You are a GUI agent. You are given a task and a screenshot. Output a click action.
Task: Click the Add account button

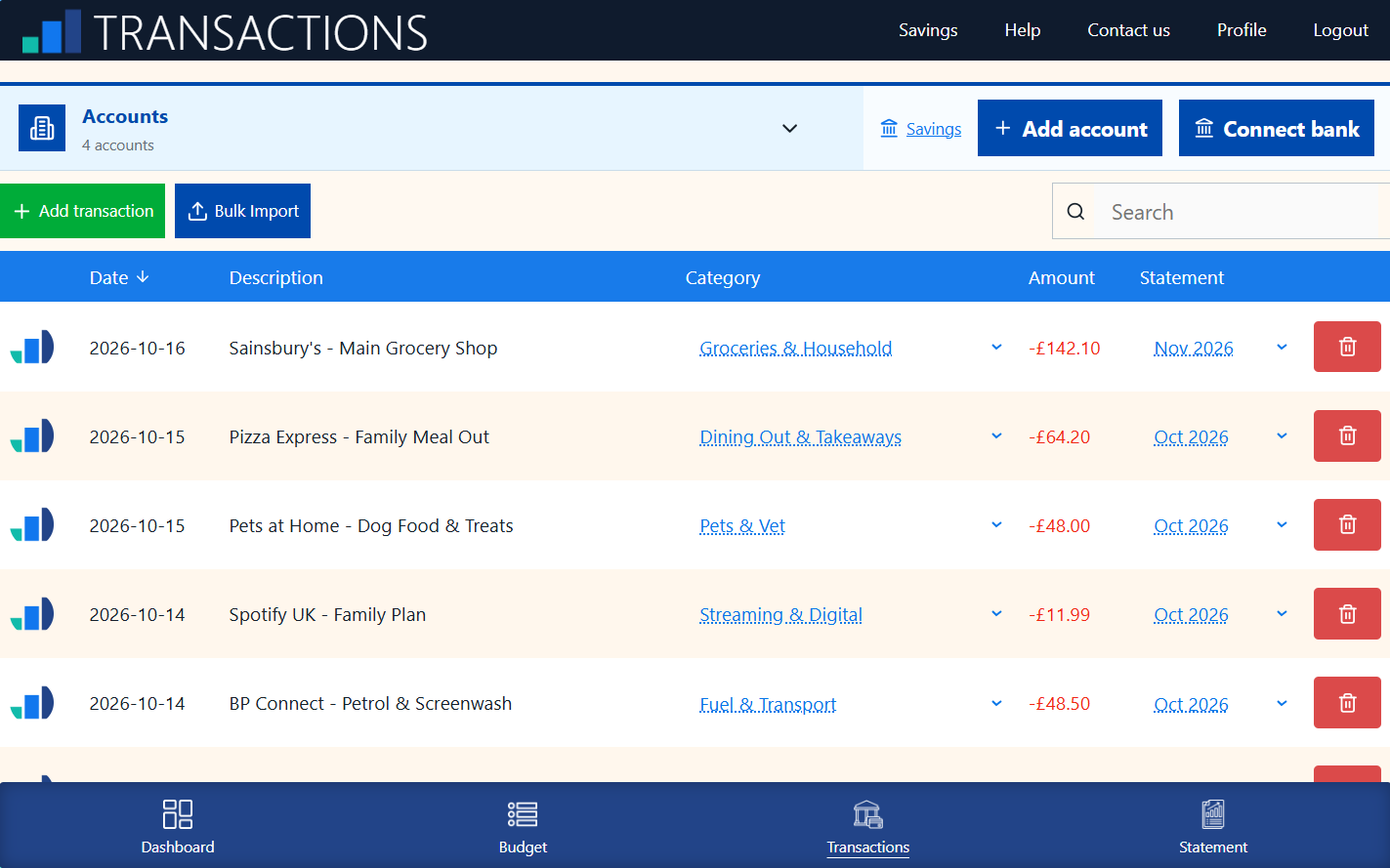(1070, 128)
